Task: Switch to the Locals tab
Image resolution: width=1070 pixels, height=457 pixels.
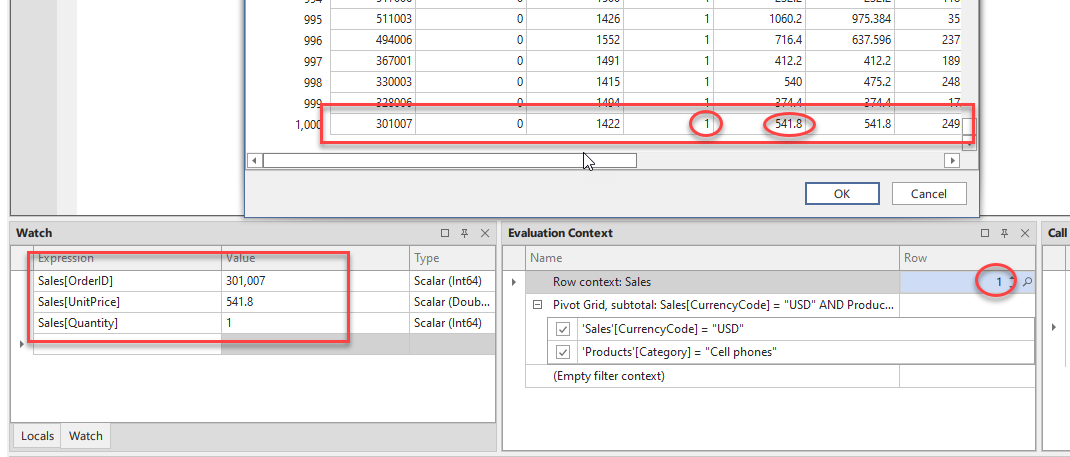Action: tap(37, 436)
